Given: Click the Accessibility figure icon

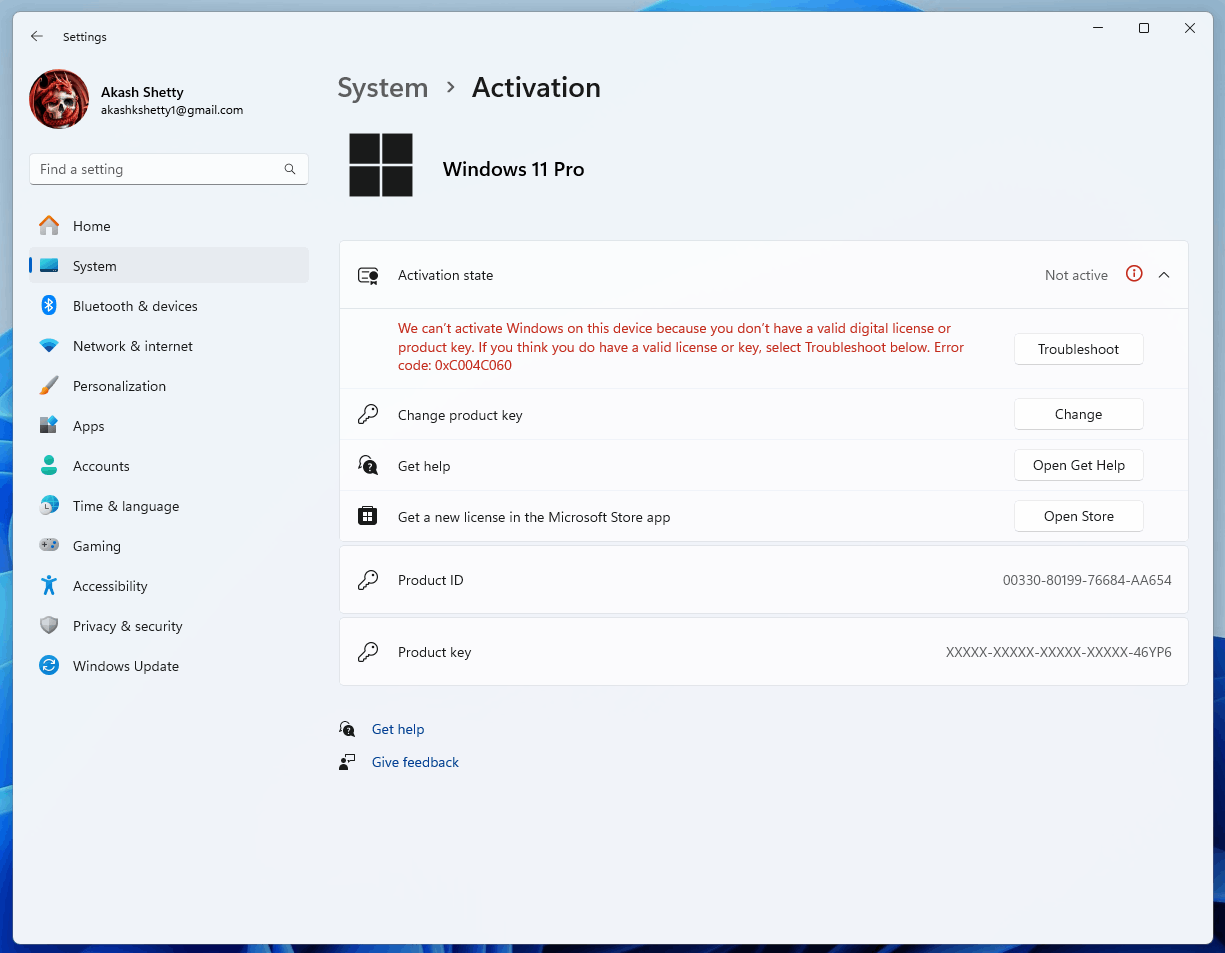Looking at the screenshot, I should tap(49, 586).
